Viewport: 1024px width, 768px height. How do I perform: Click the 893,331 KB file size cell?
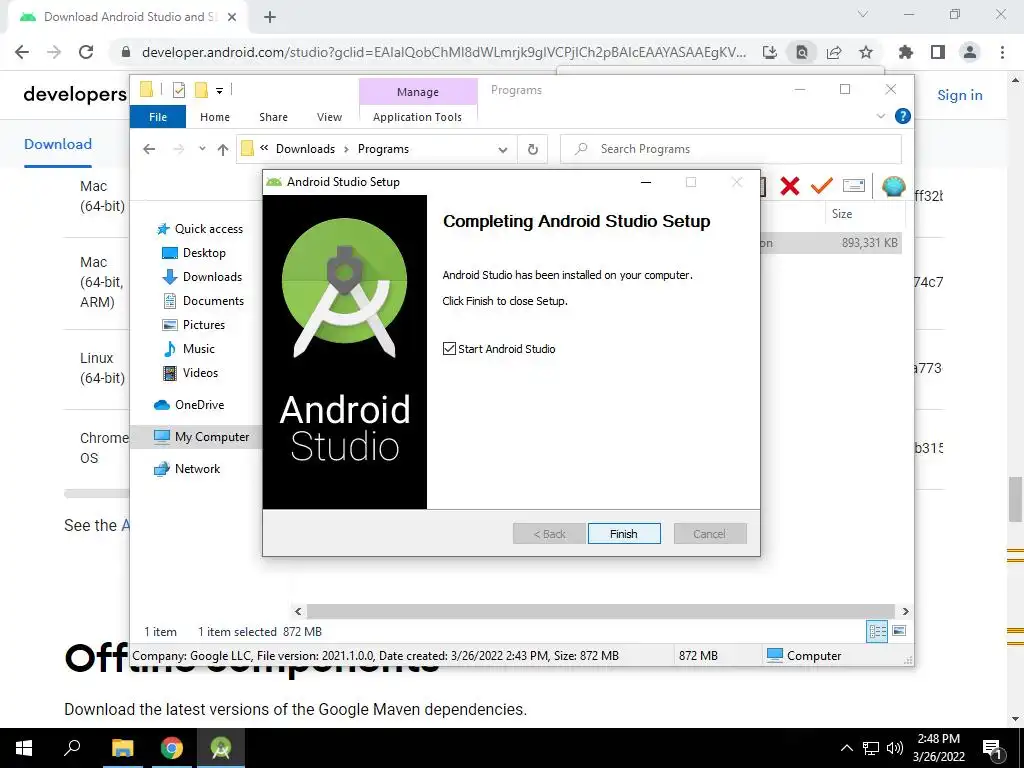click(869, 243)
